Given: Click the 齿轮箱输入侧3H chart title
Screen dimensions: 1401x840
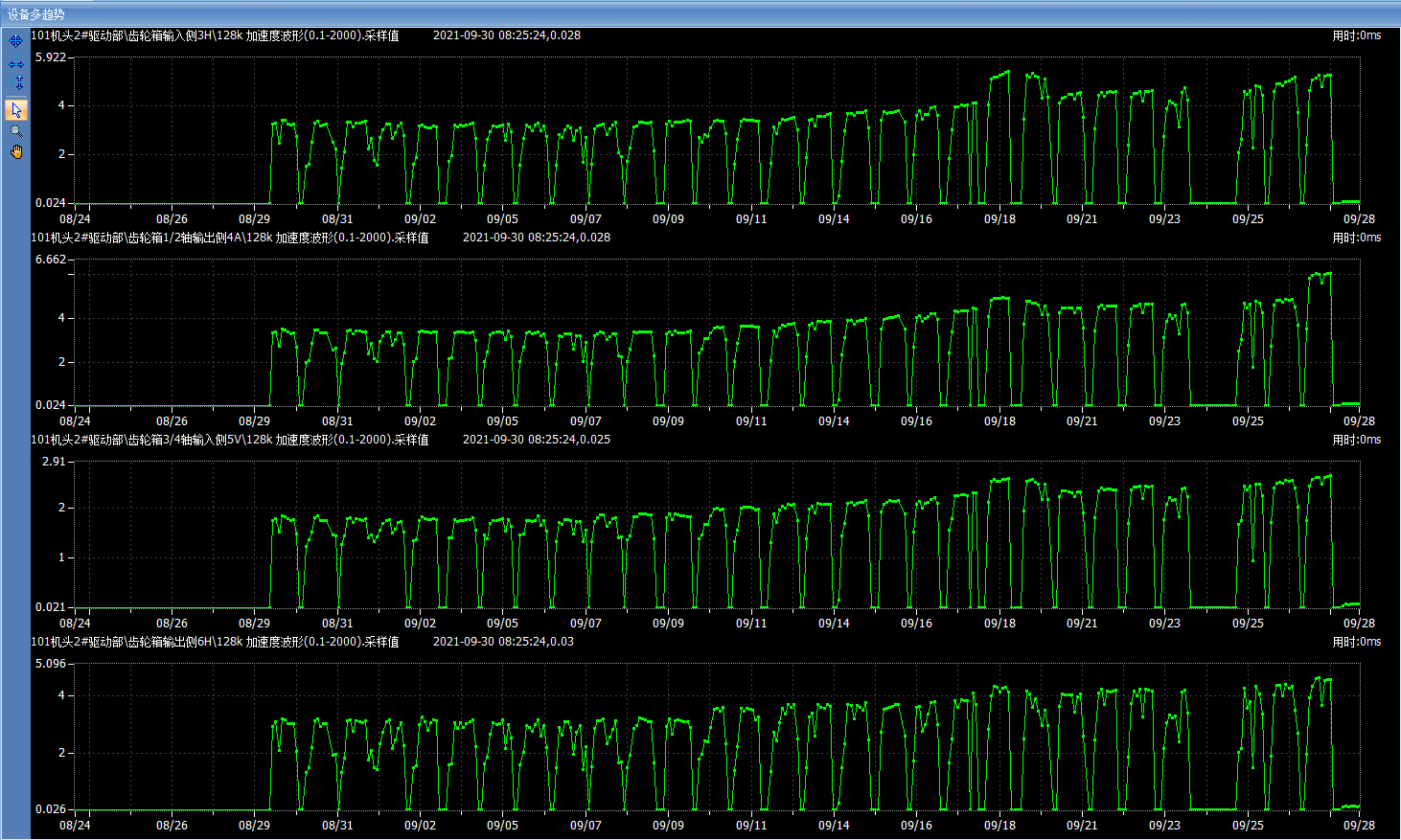Looking at the screenshot, I should (x=215, y=35).
